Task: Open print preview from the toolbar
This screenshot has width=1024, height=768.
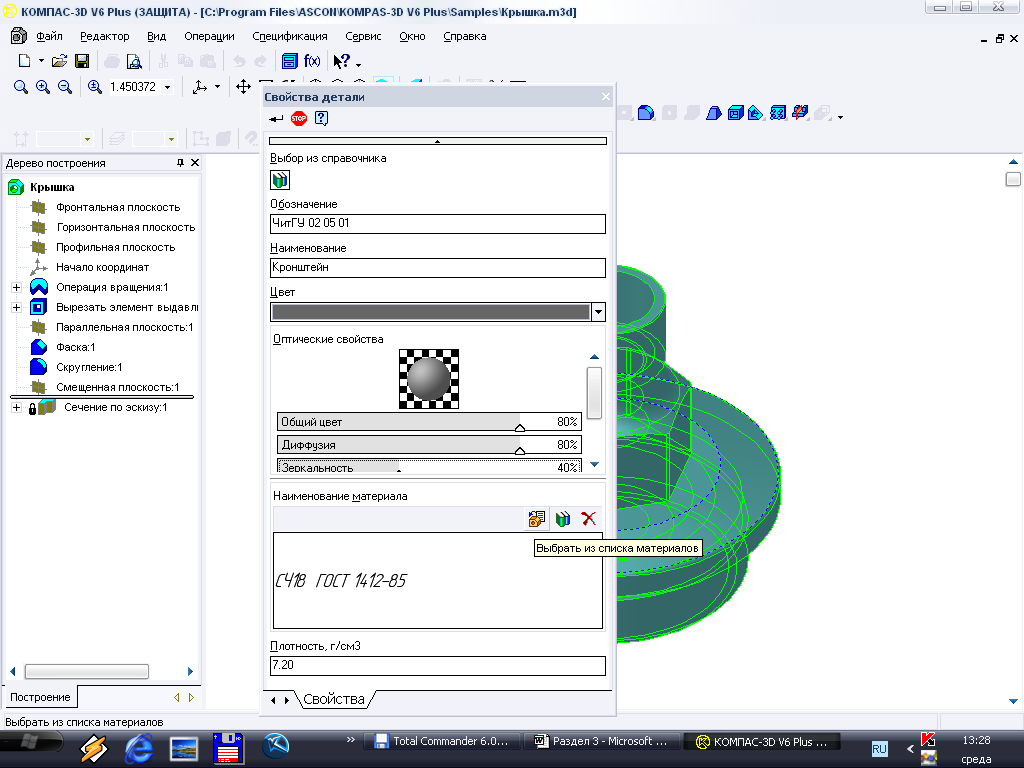Action: (x=134, y=61)
